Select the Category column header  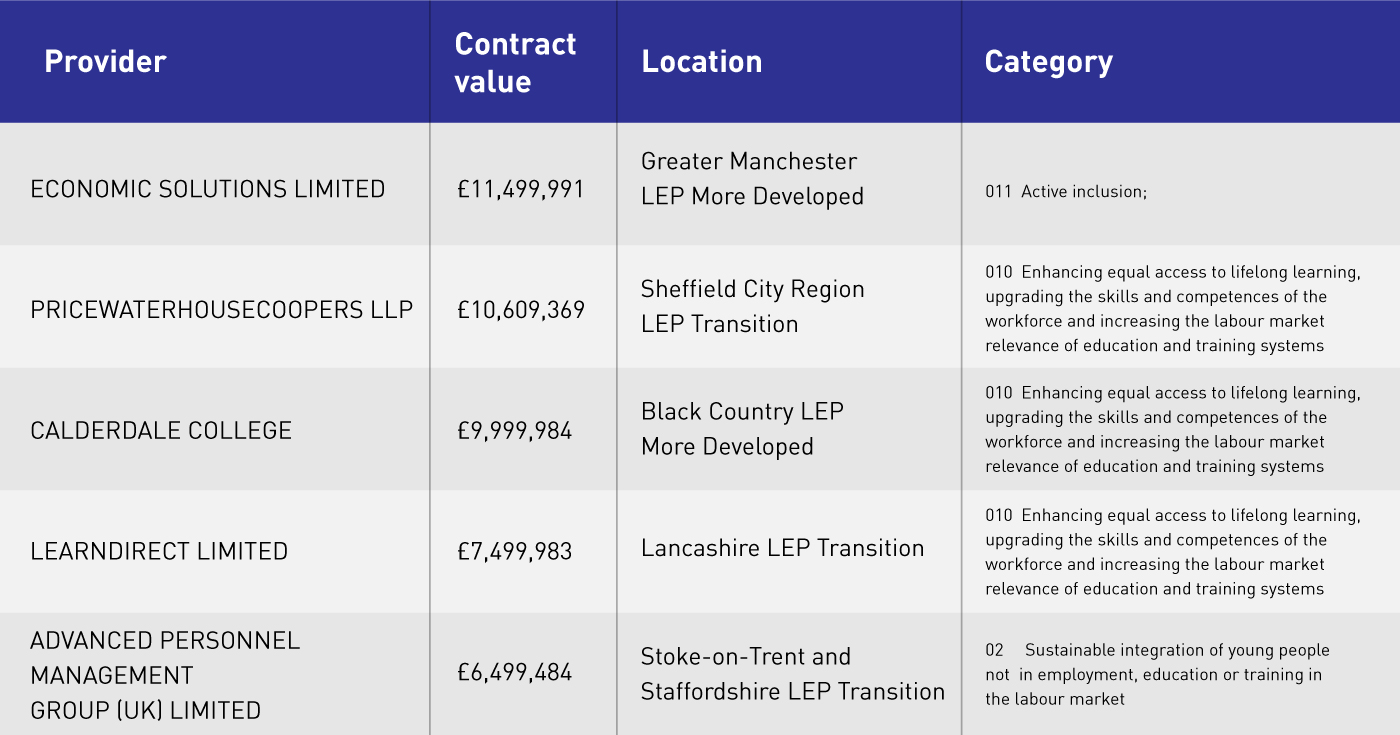(1048, 62)
